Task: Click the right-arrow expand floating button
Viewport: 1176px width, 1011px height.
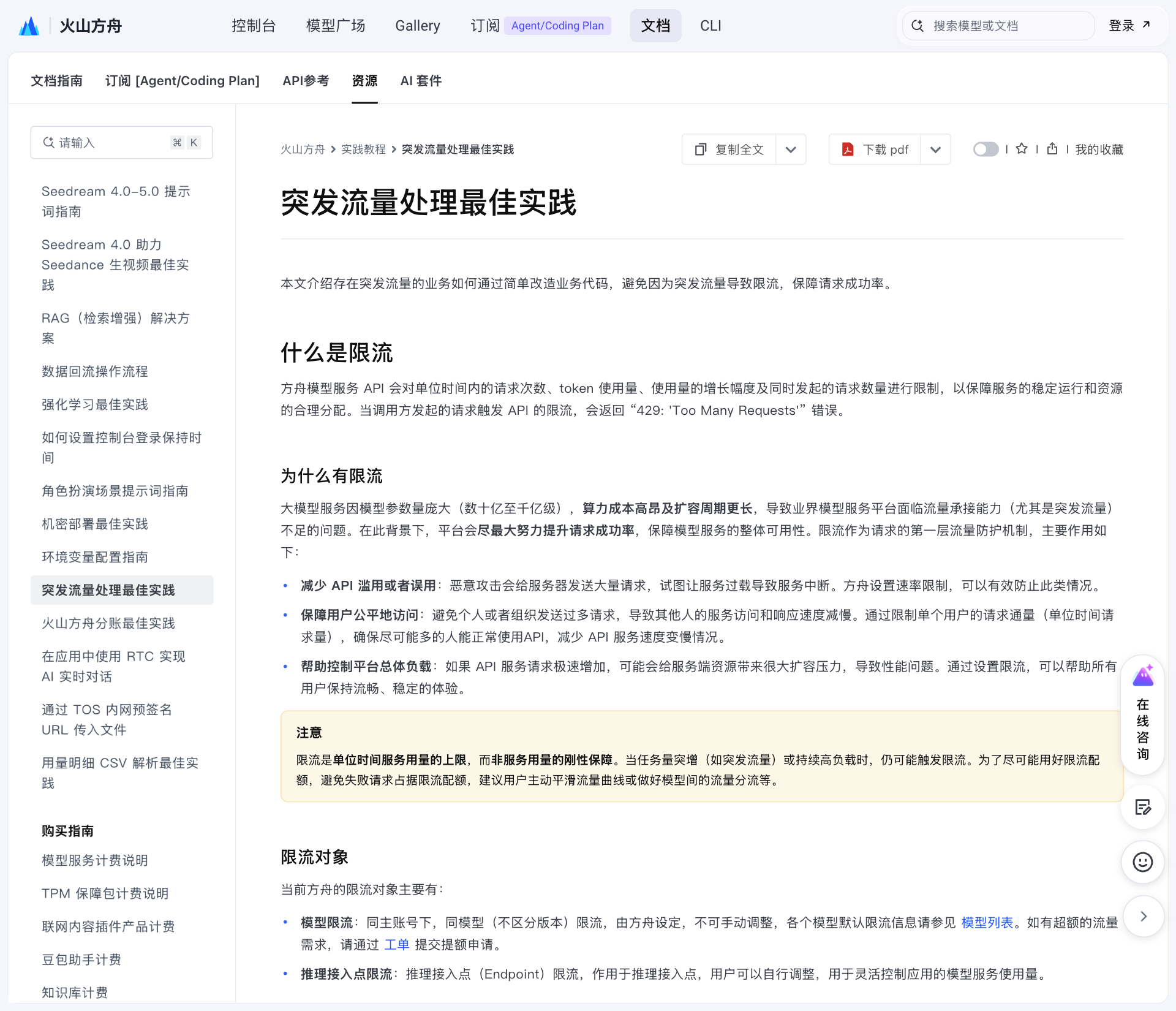Action: point(1143,917)
